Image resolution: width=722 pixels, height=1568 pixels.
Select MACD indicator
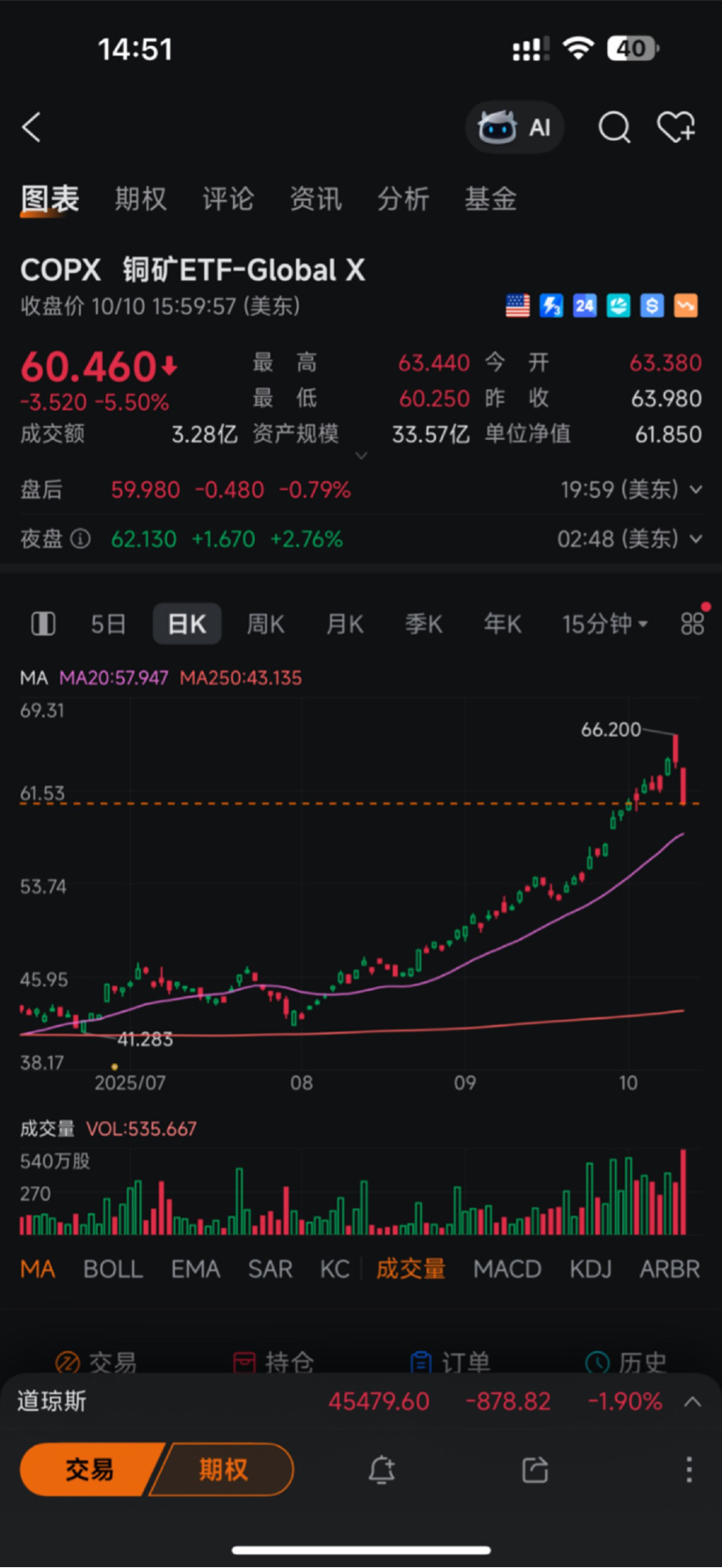pos(508,1269)
